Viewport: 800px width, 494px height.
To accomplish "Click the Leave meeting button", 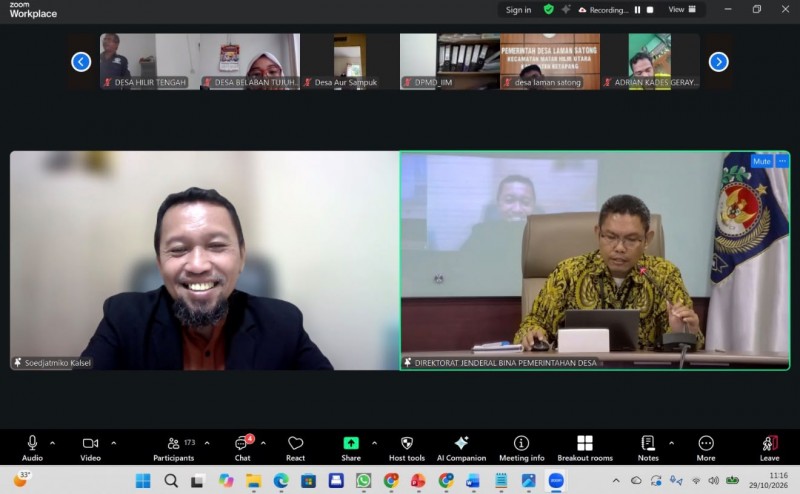I will [769, 448].
